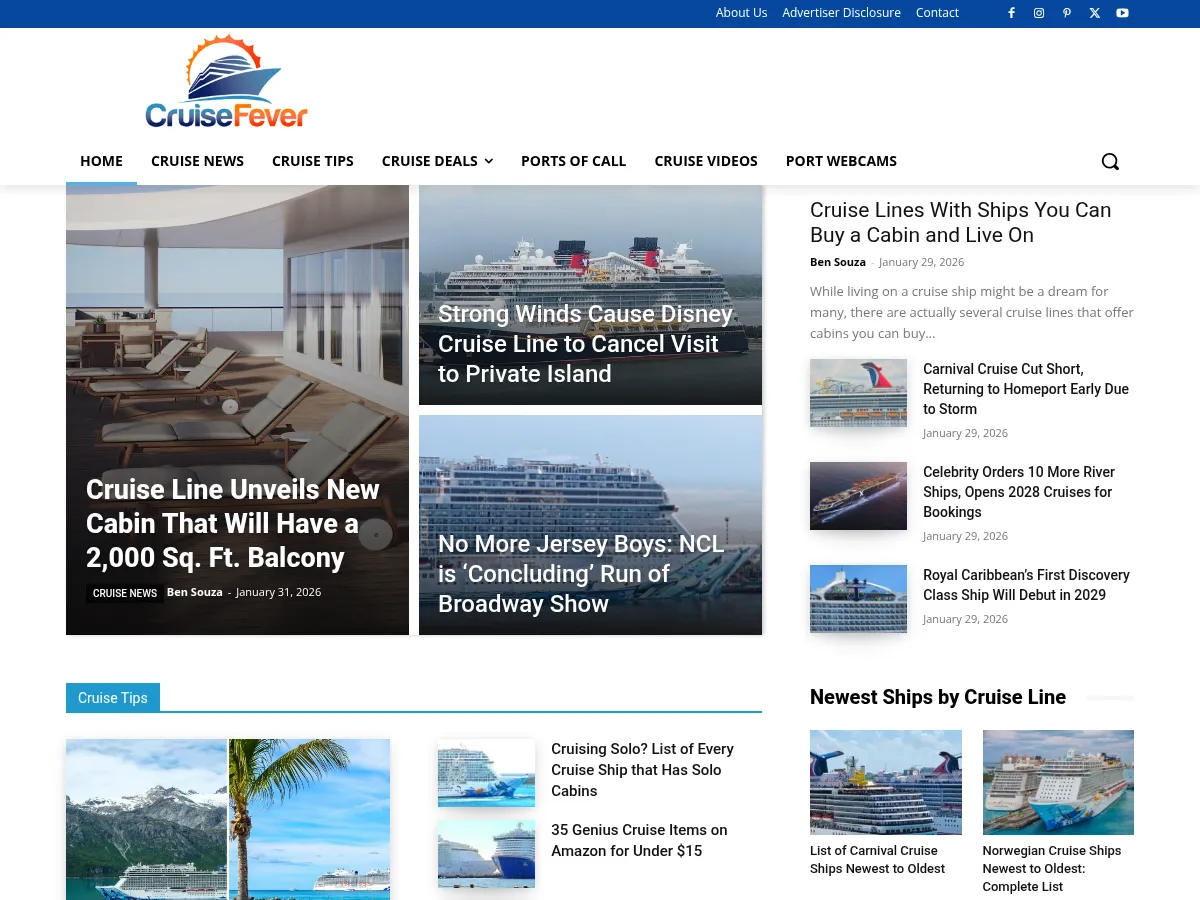Image resolution: width=1200 pixels, height=900 pixels.
Task: Open CruiseFever's Instagram profile icon
Action: point(1039,13)
